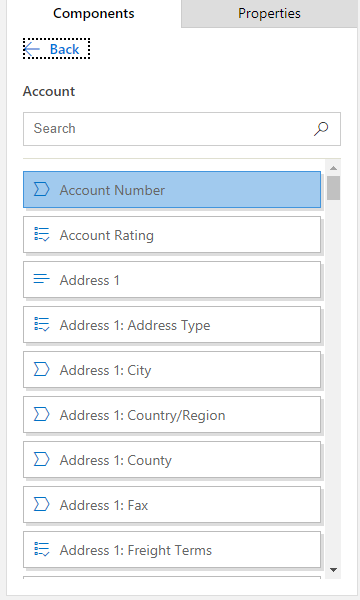Click the text field icon for Address 1: City
The width and height of the screenshot is (360, 600).
click(41, 369)
